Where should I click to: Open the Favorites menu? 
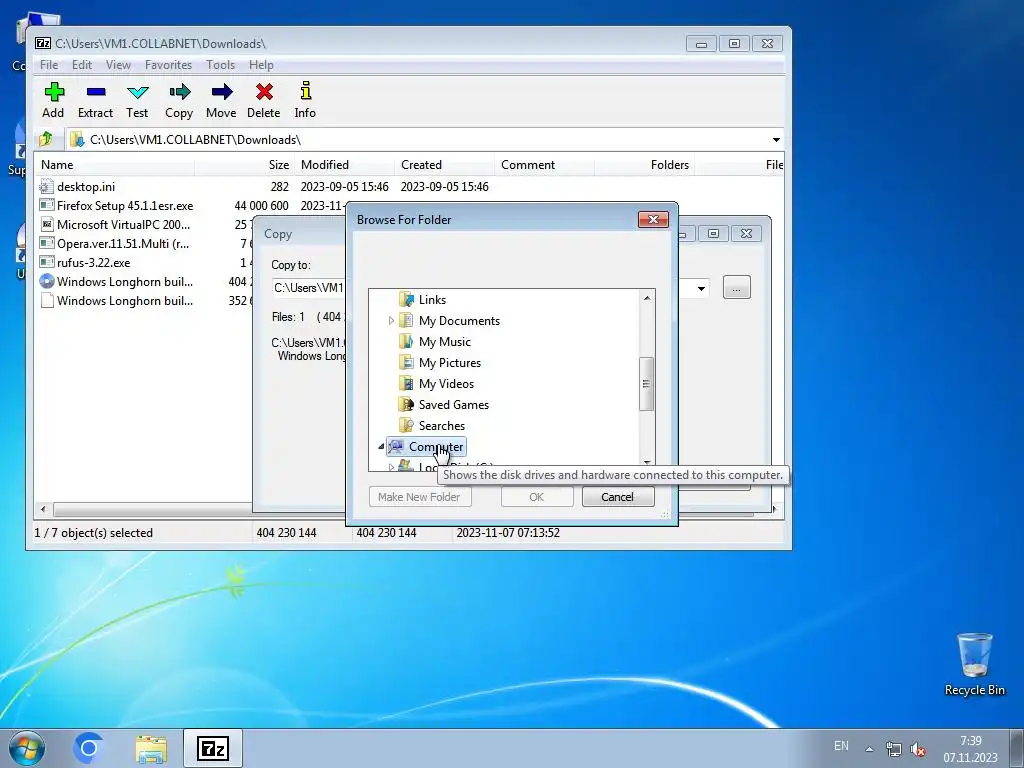(x=168, y=65)
